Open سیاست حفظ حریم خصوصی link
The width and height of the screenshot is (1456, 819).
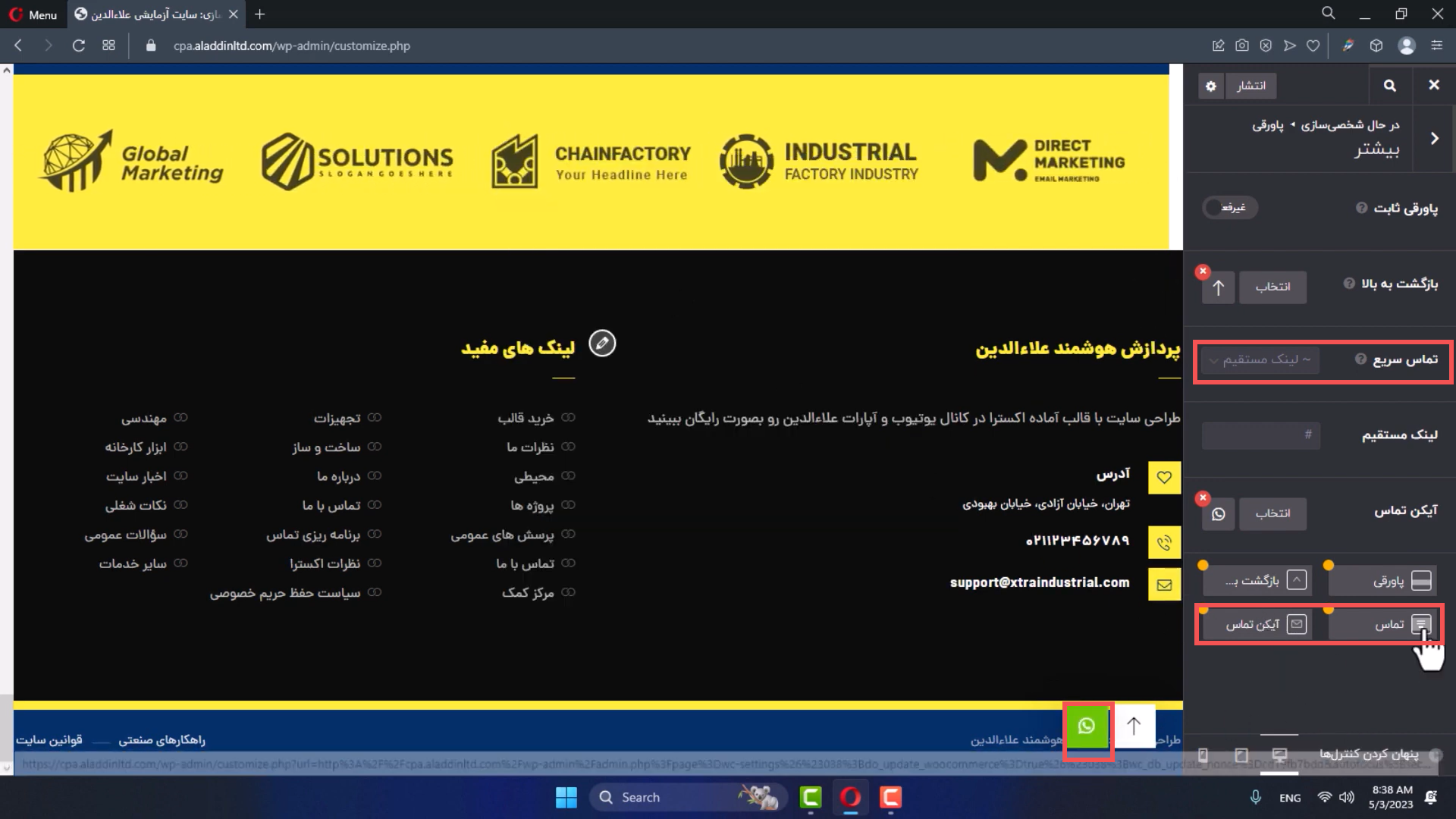(285, 592)
